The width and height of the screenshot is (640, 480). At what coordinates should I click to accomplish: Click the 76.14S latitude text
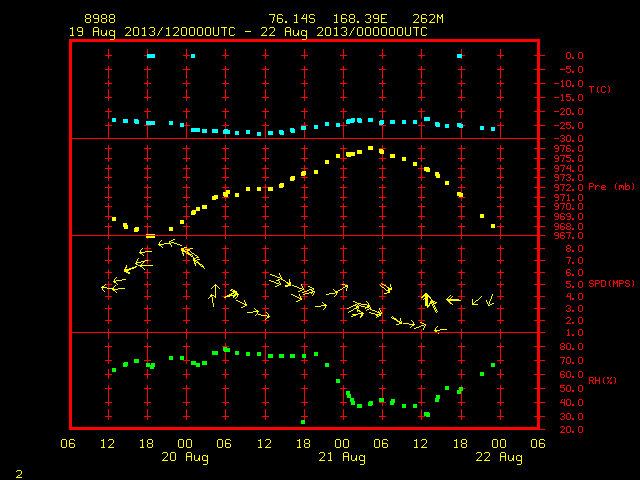(x=292, y=19)
